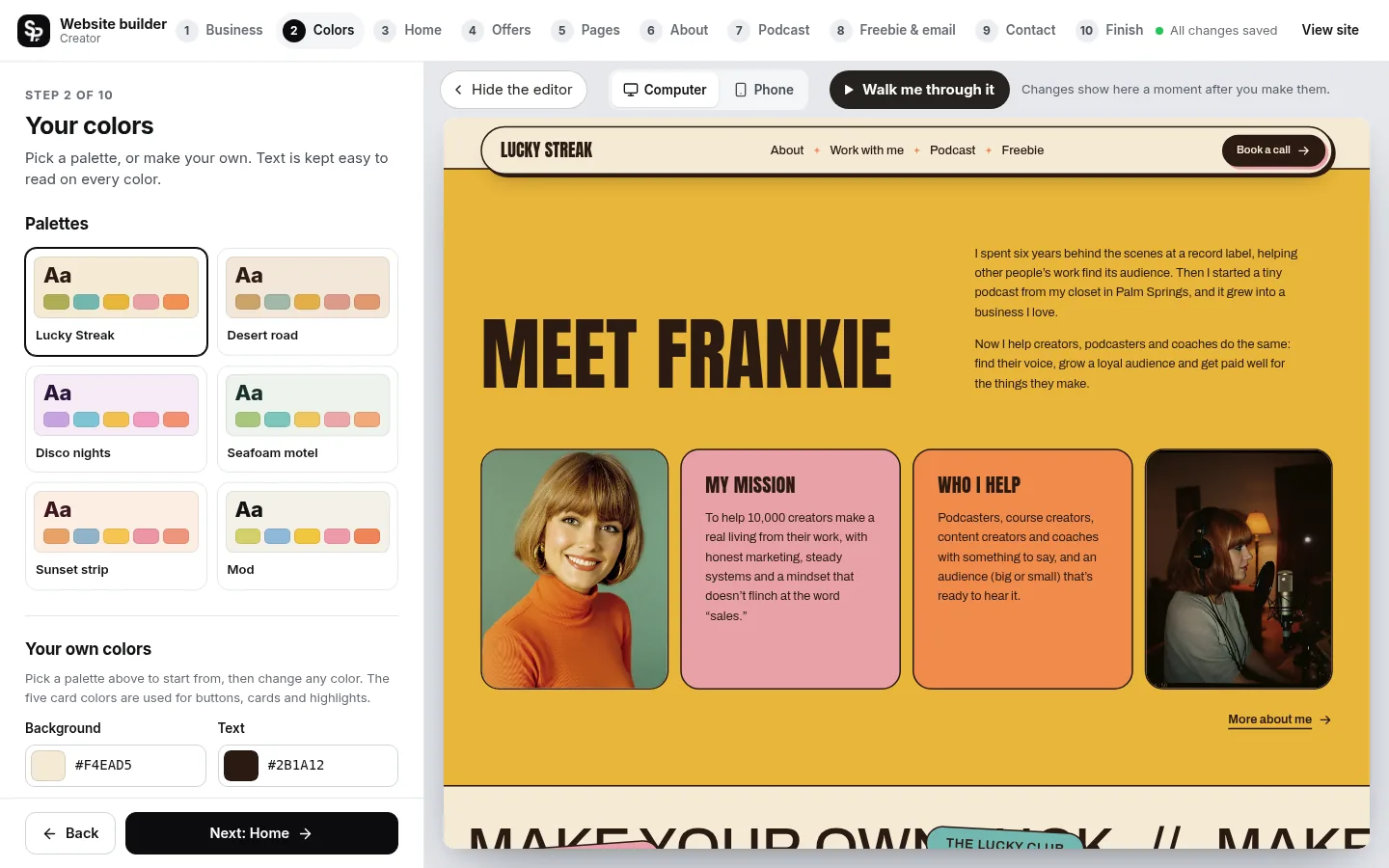Screen dimensions: 1389x868
Task: Click the STEP 2 OF 10 label
Action: (68, 95)
